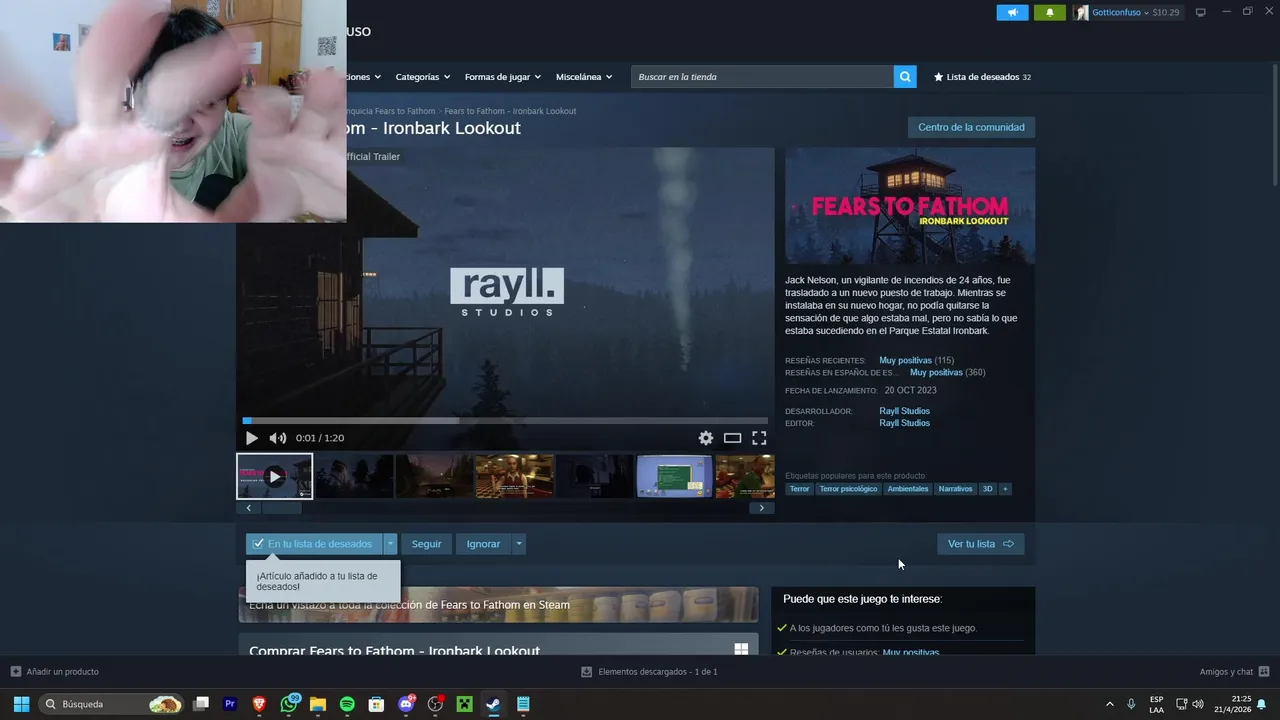Open WhatsApp from the taskbar
The height and width of the screenshot is (720, 1280).
tap(289, 704)
